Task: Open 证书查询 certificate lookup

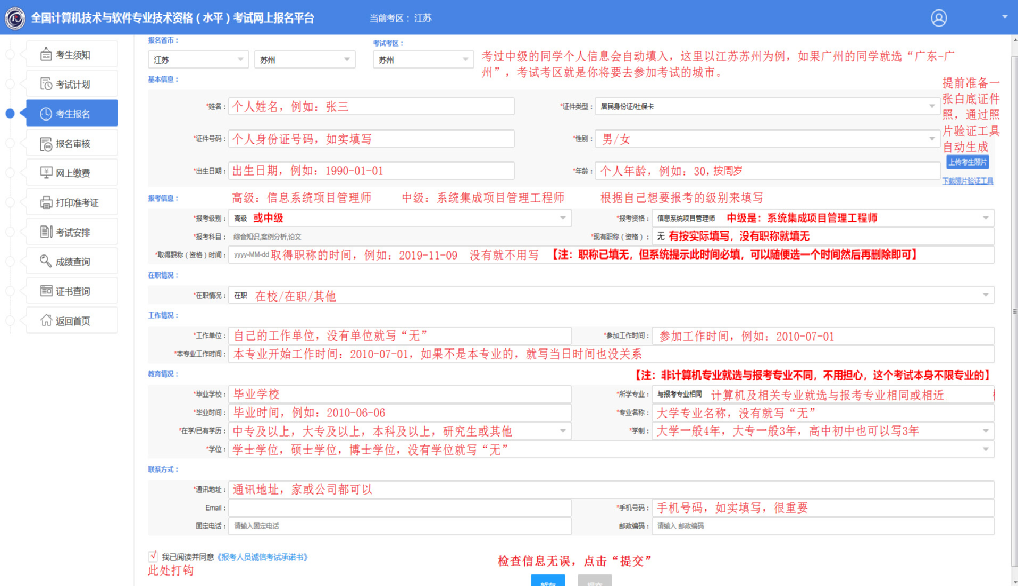Action: pyautogui.click(x=72, y=291)
